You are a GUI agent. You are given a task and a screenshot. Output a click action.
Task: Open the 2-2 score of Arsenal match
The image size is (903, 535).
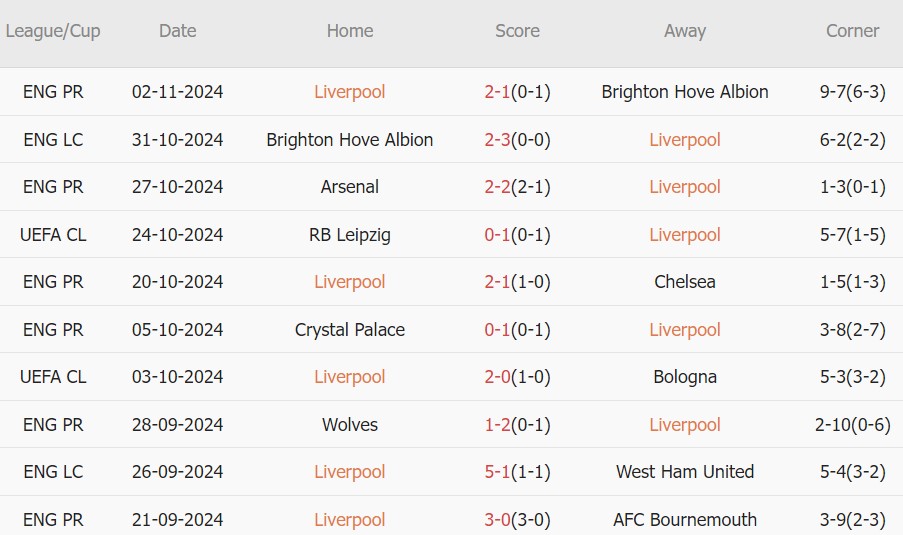pyautogui.click(x=498, y=187)
